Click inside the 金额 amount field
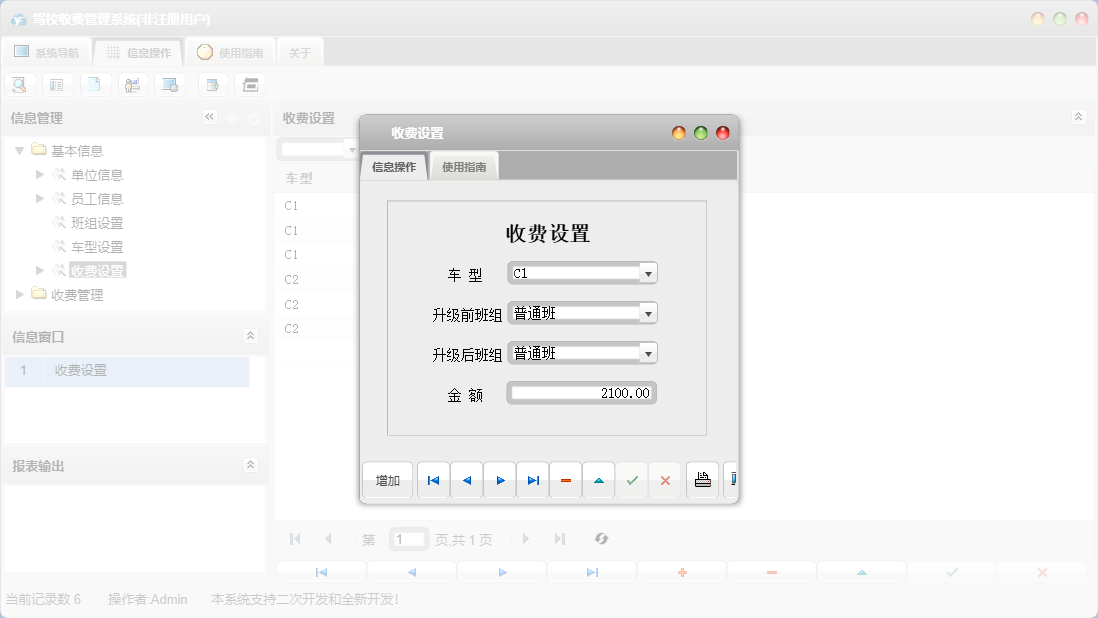 [580, 392]
